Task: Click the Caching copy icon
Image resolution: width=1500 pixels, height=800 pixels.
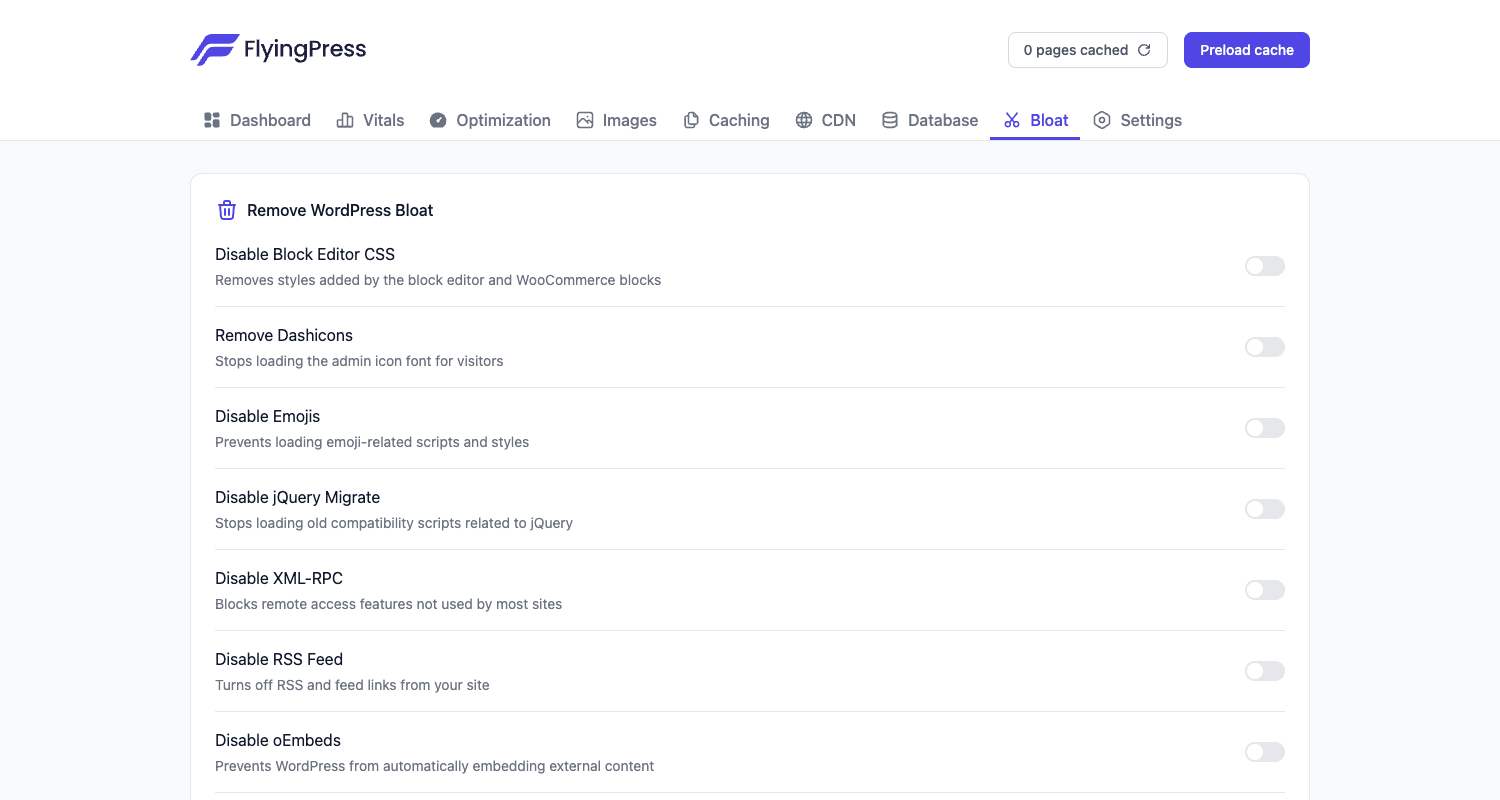Action: (691, 120)
